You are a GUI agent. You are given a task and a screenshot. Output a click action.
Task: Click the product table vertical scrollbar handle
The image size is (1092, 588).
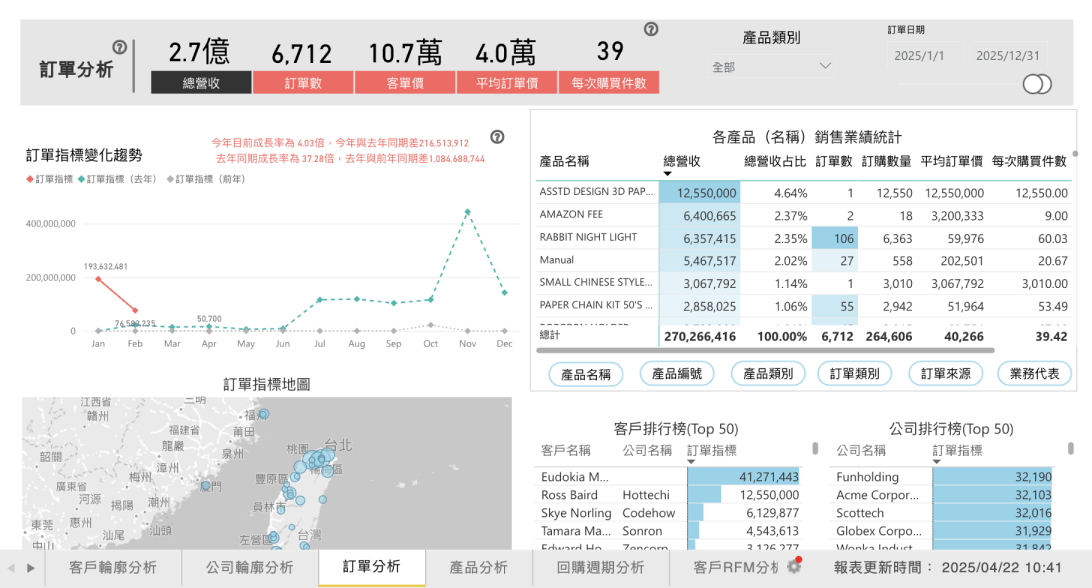[1075, 154]
